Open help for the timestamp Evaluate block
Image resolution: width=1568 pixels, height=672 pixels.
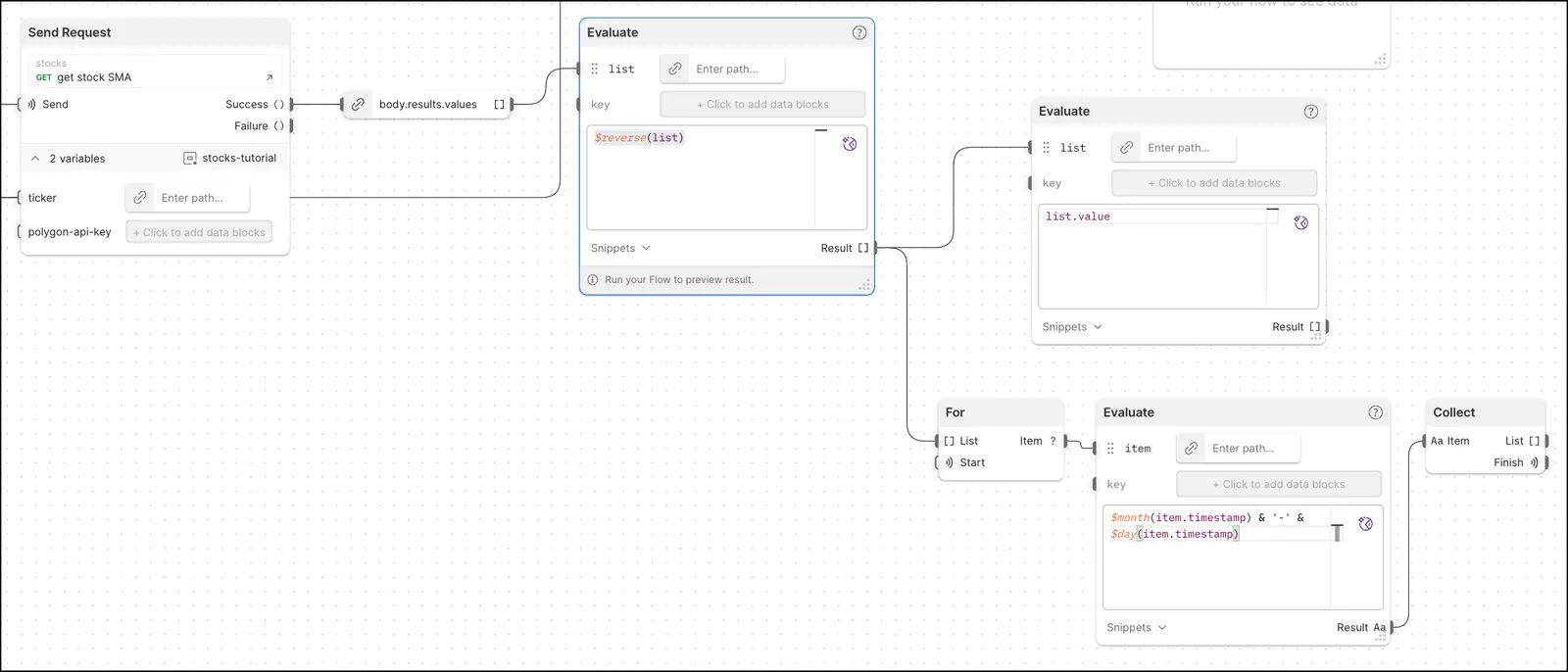click(x=1376, y=412)
